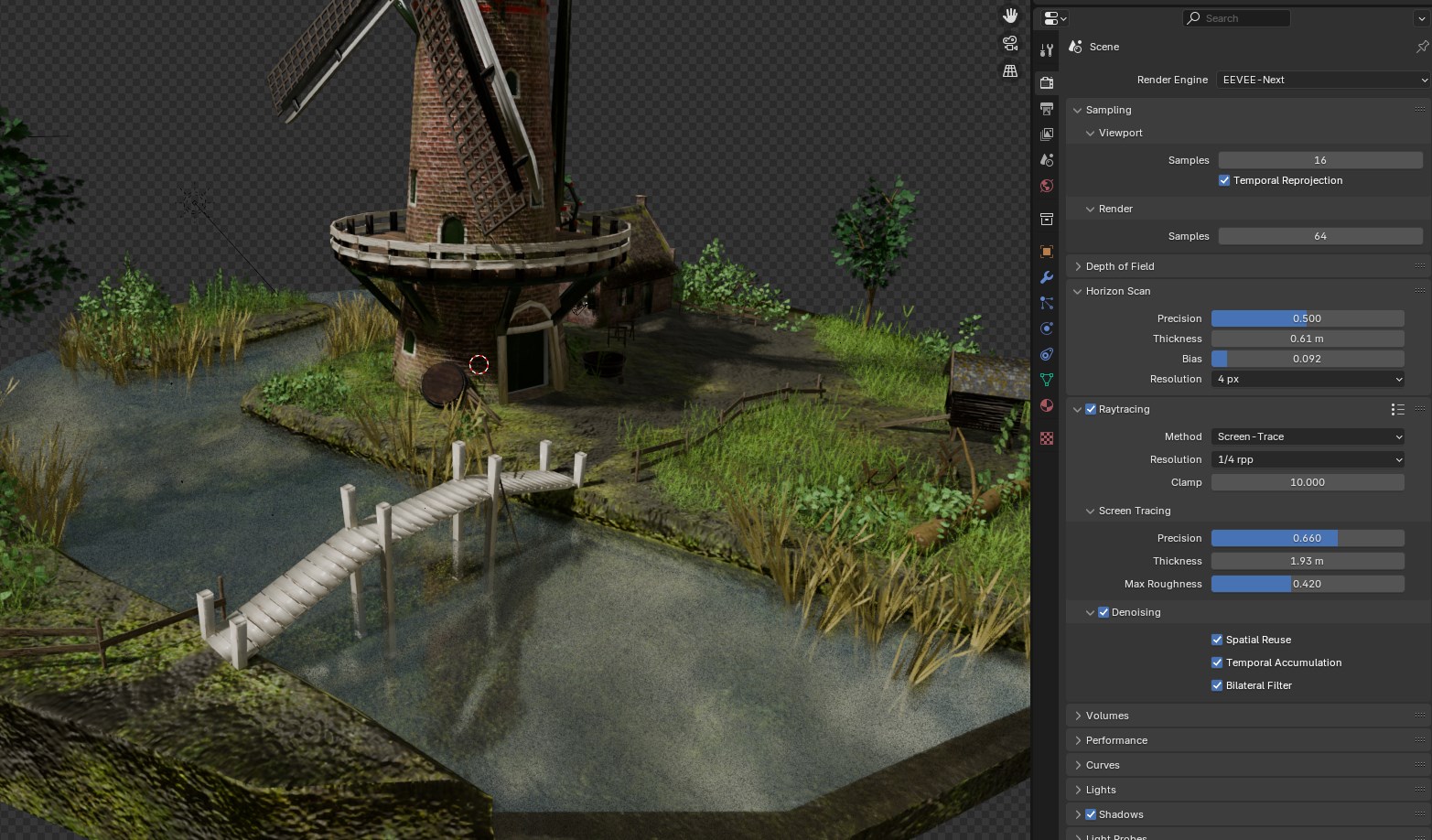Toggle the Shadows checkbox

coord(1091,814)
